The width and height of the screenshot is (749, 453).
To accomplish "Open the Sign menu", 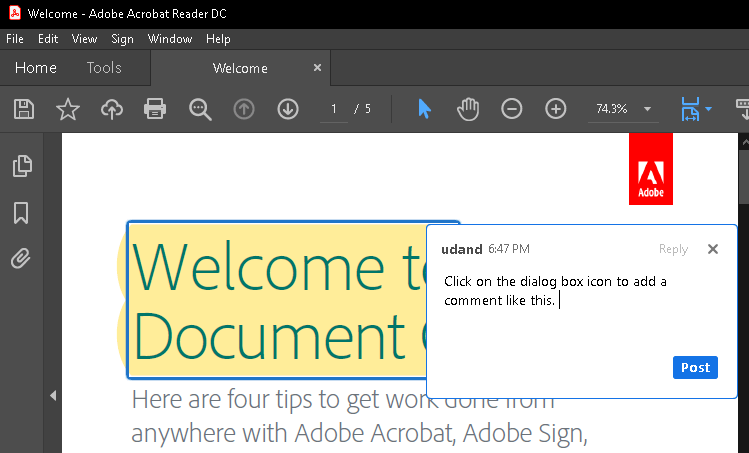I will click(122, 39).
